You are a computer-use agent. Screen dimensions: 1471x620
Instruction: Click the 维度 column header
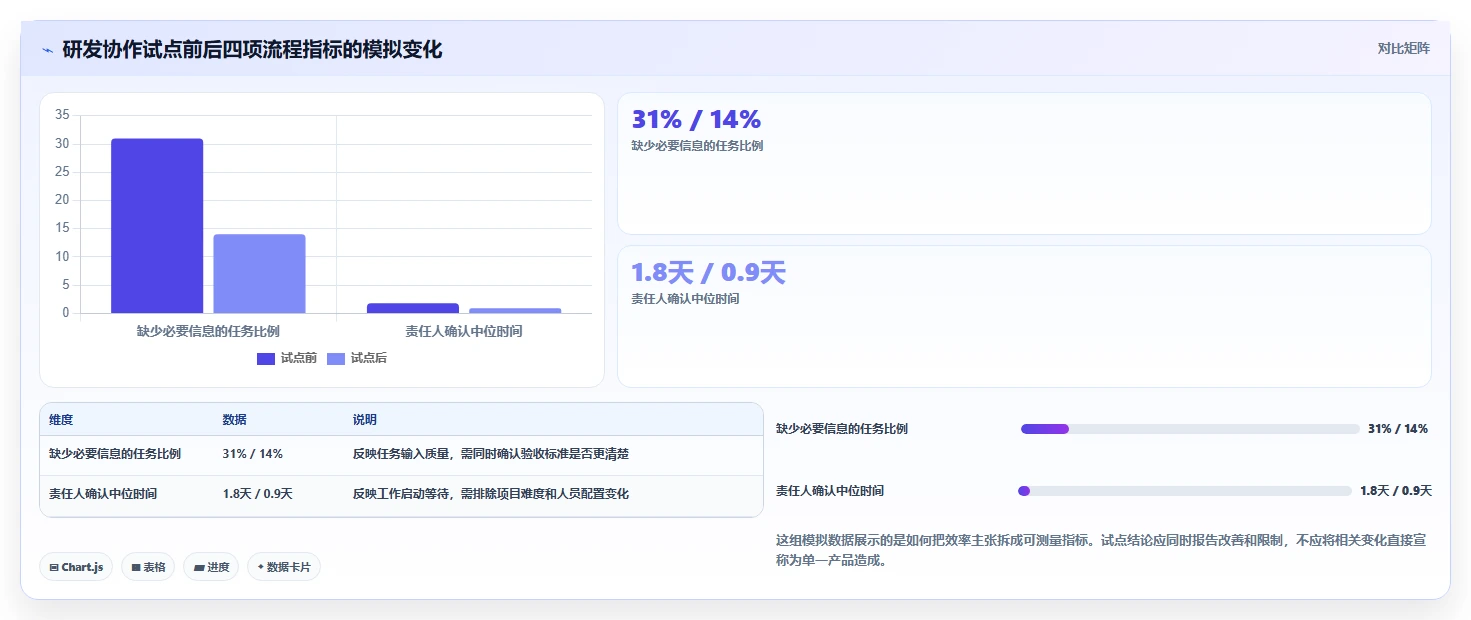61,420
